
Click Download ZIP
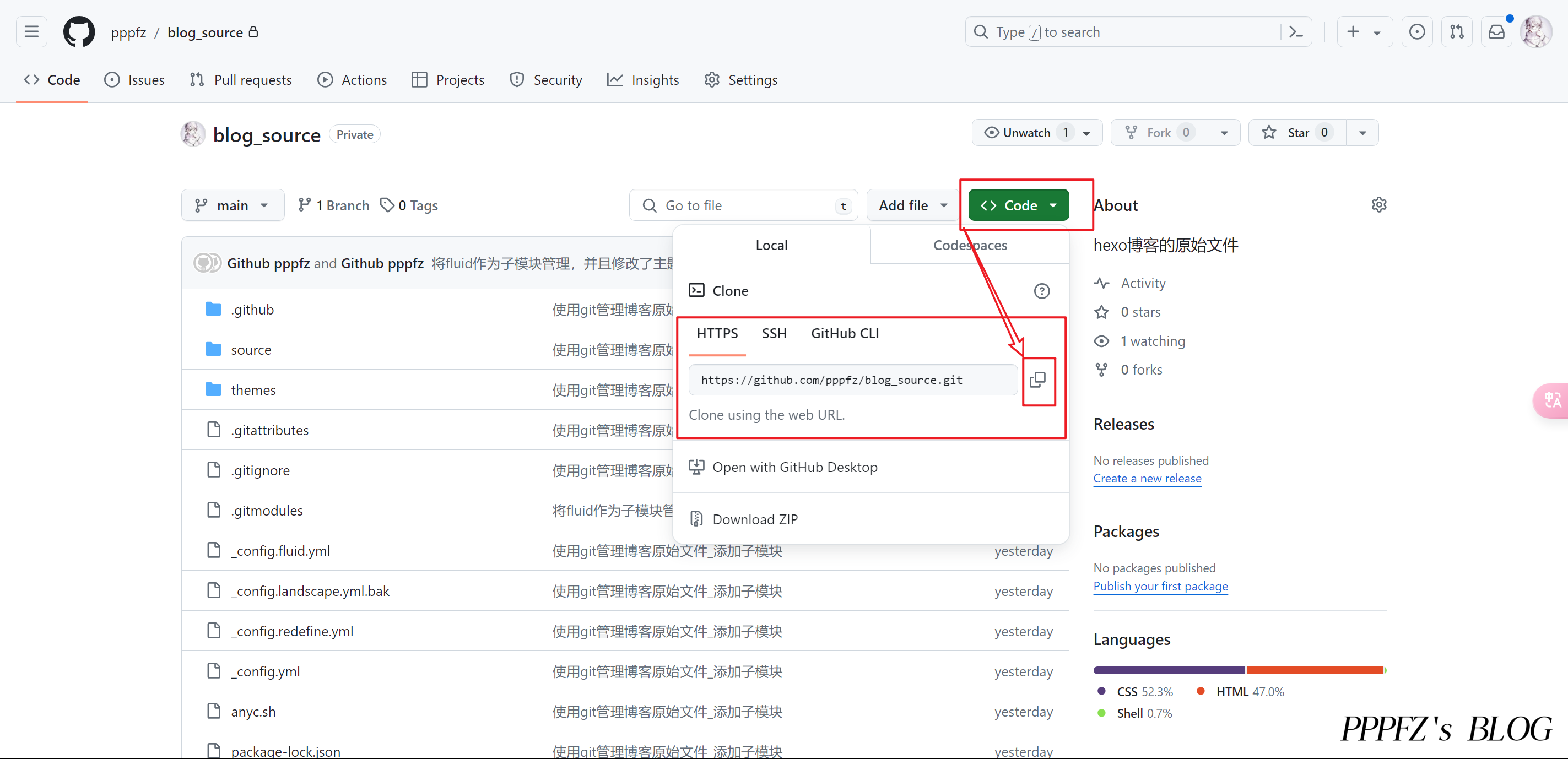click(755, 519)
